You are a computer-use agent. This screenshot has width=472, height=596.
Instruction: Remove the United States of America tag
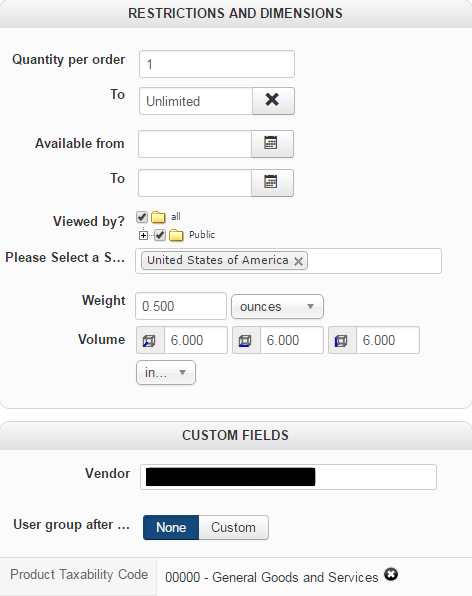tap(299, 261)
